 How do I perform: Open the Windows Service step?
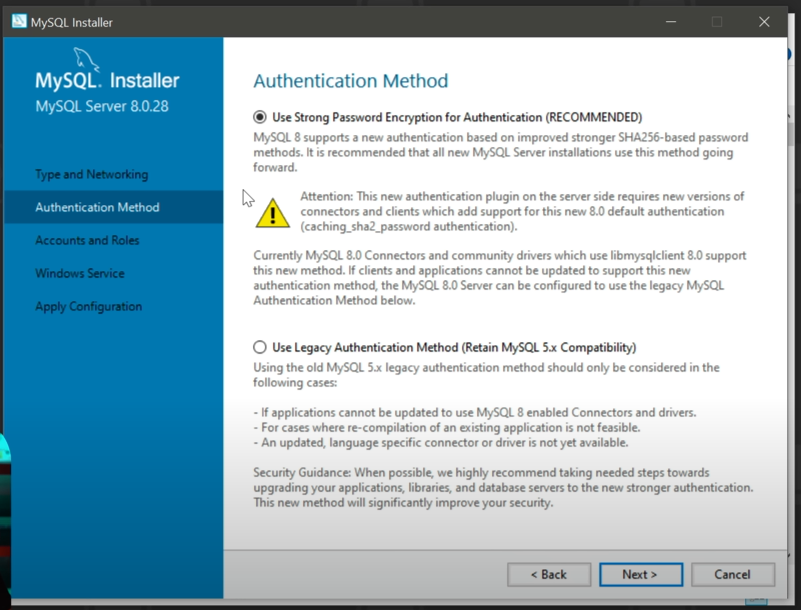pos(80,273)
